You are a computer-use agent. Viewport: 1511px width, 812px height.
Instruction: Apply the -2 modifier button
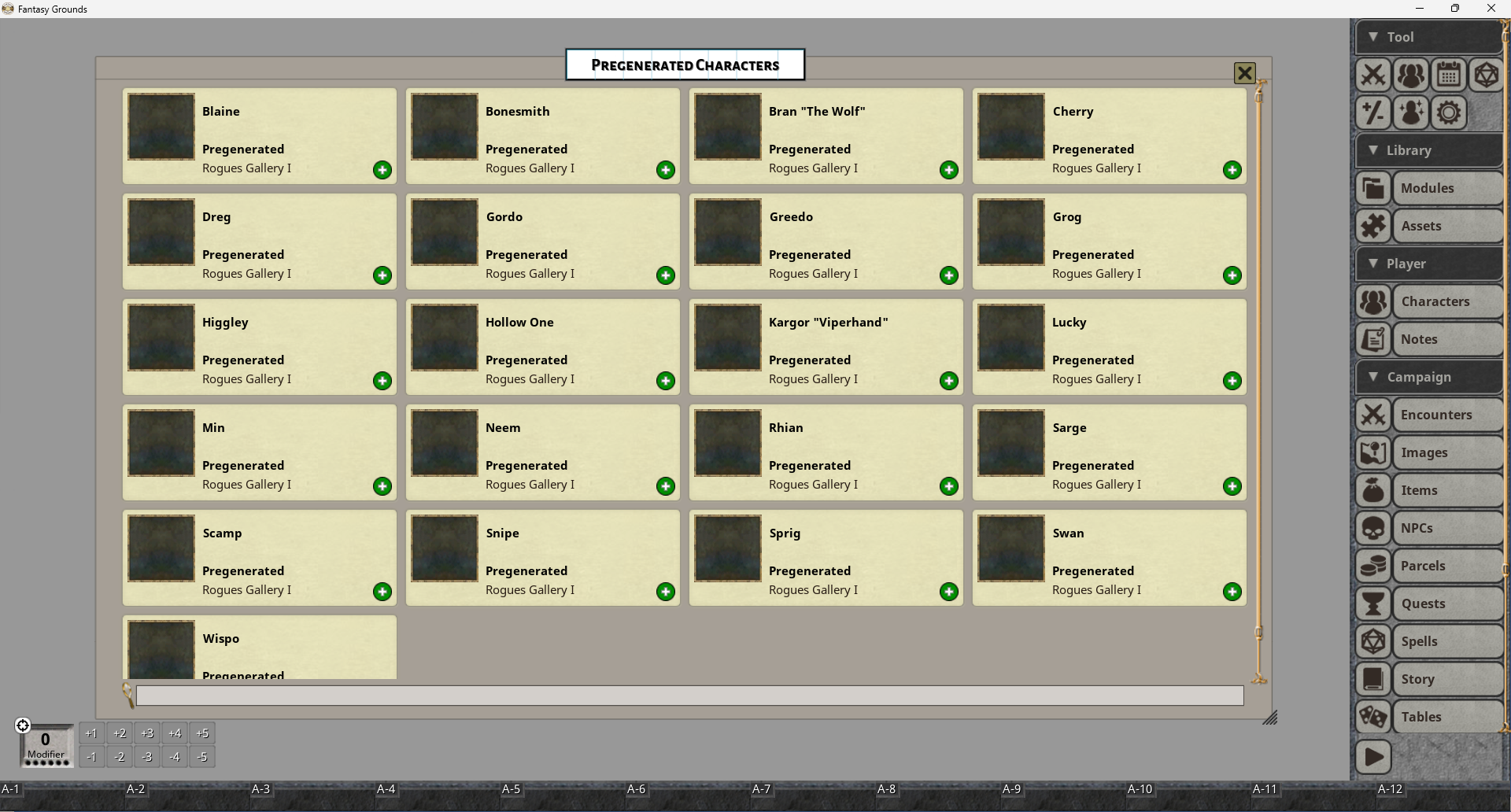pos(120,757)
